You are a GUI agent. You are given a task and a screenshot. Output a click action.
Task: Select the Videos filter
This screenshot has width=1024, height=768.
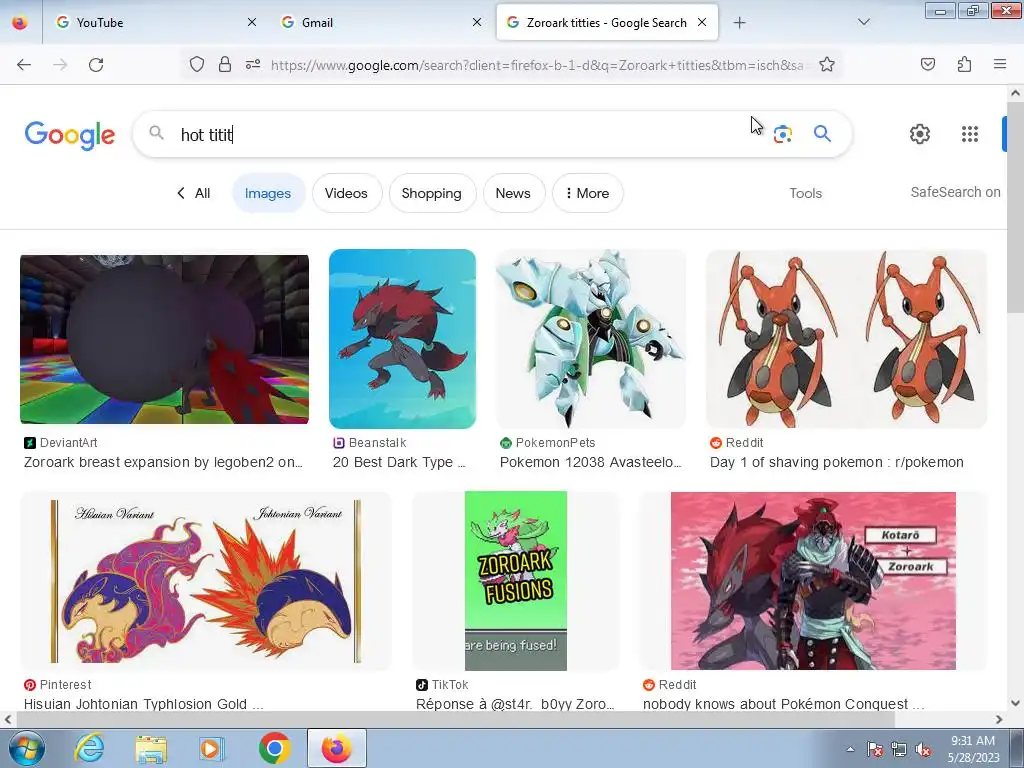[346, 193]
